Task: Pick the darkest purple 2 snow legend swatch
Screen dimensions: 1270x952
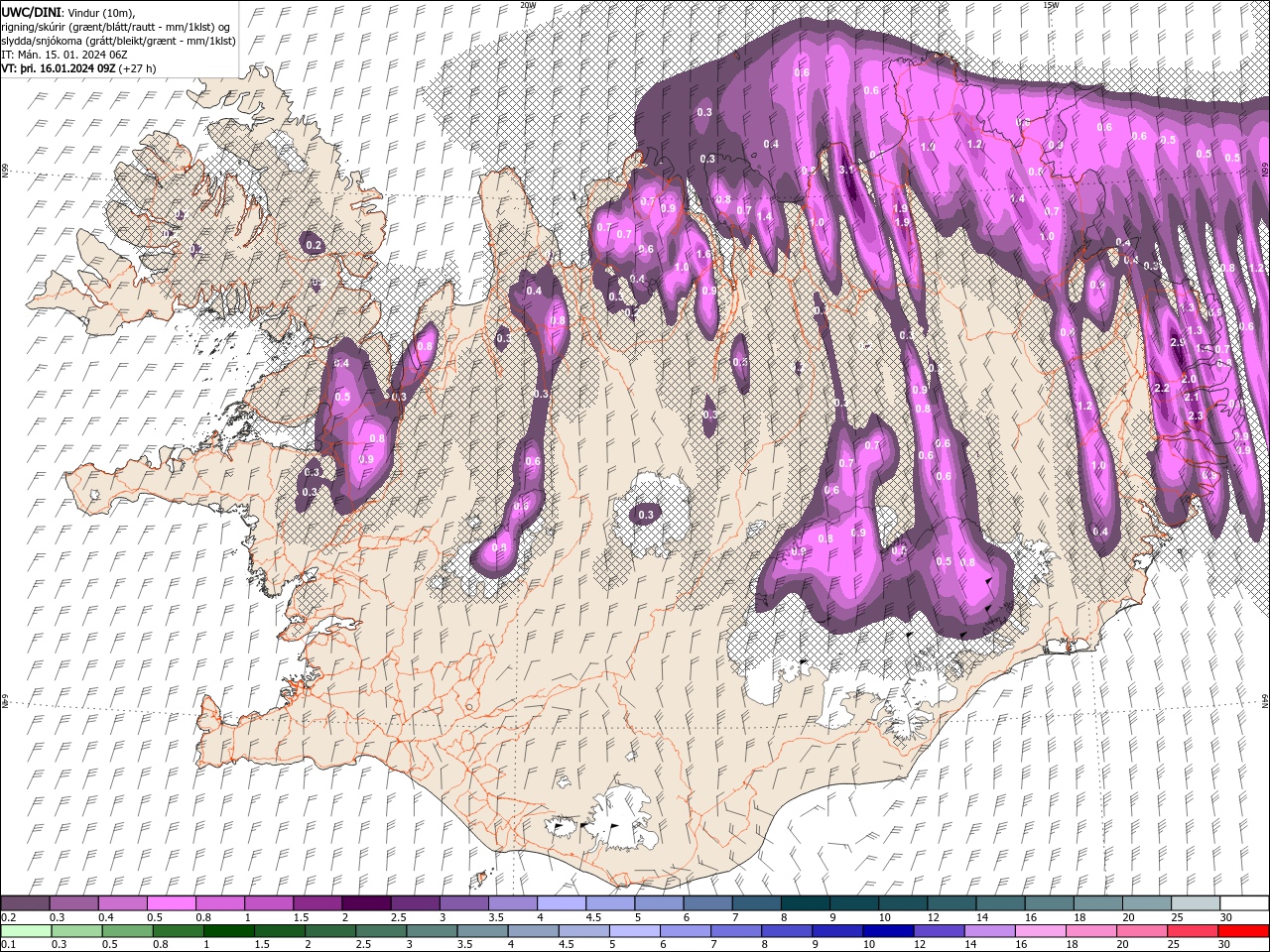Action: pyautogui.click(x=366, y=903)
